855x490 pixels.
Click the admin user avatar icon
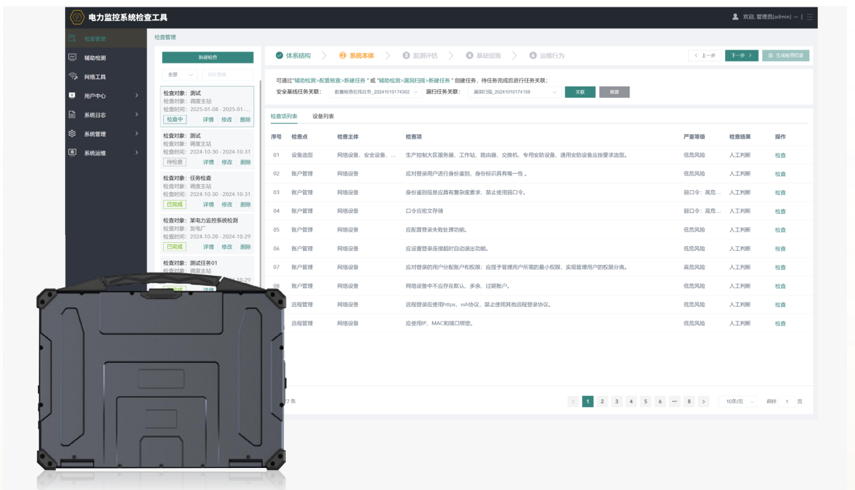pyautogui.click(x=735, y=17)
